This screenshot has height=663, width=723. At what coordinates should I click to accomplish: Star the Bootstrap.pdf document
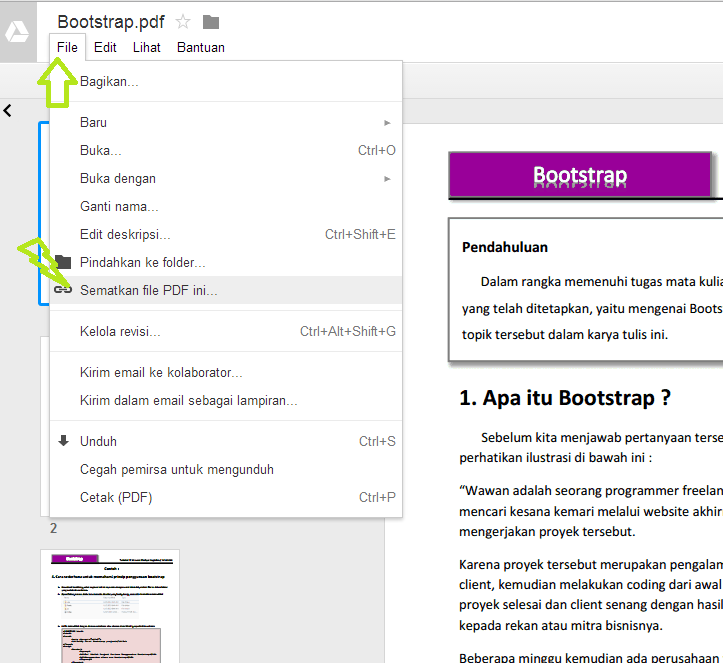[183, 22]
